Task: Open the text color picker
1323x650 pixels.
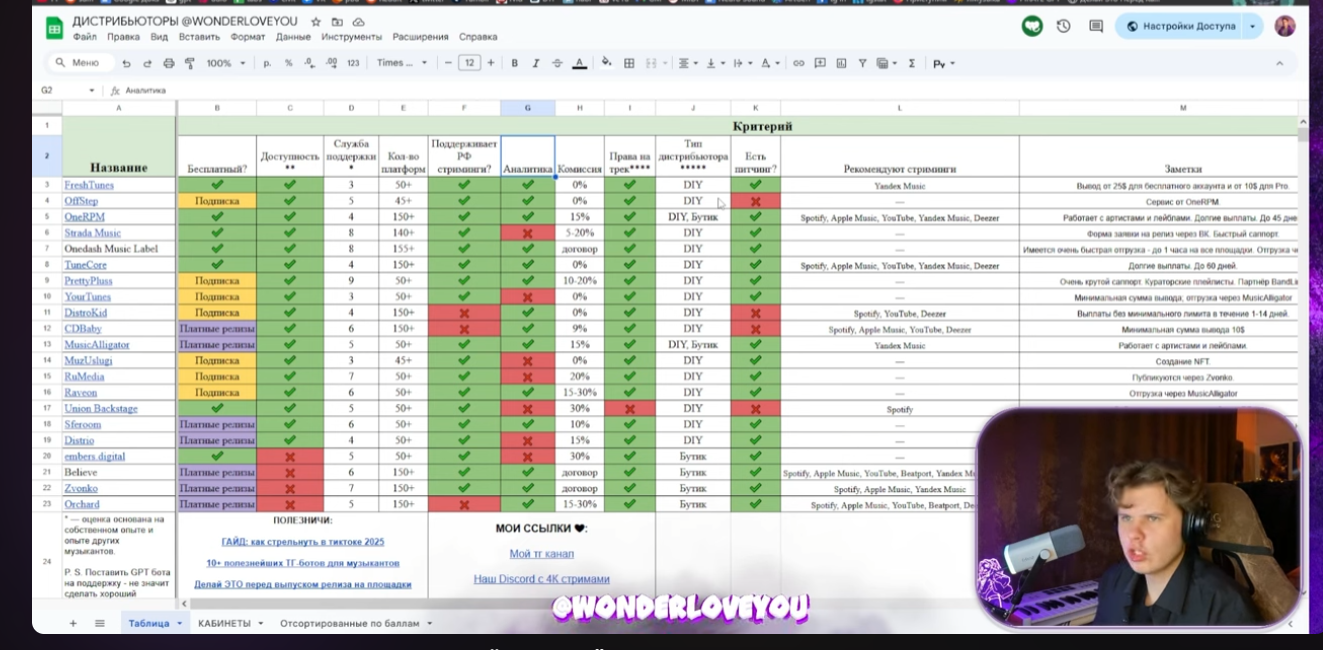Action: pos(579,63)
